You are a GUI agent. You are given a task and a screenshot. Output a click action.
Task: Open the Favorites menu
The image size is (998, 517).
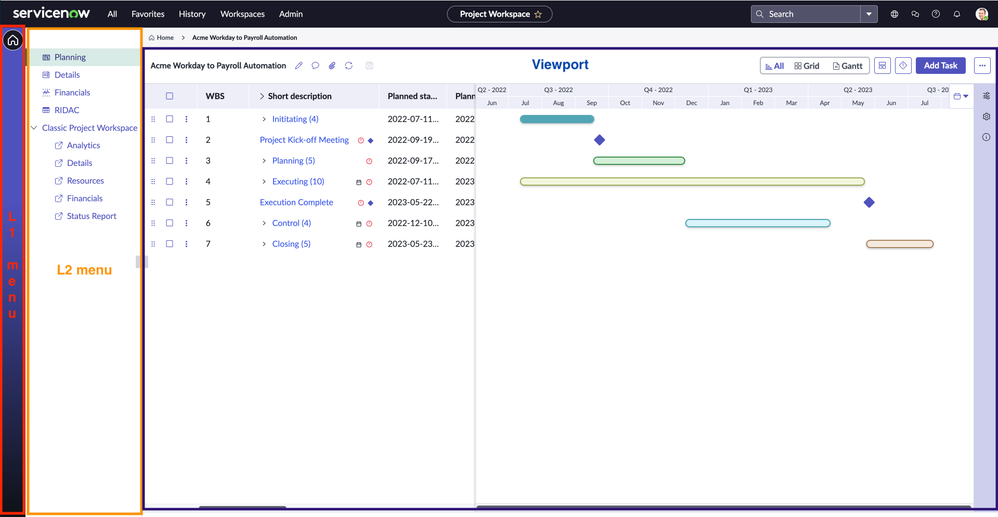coord(148,14)
